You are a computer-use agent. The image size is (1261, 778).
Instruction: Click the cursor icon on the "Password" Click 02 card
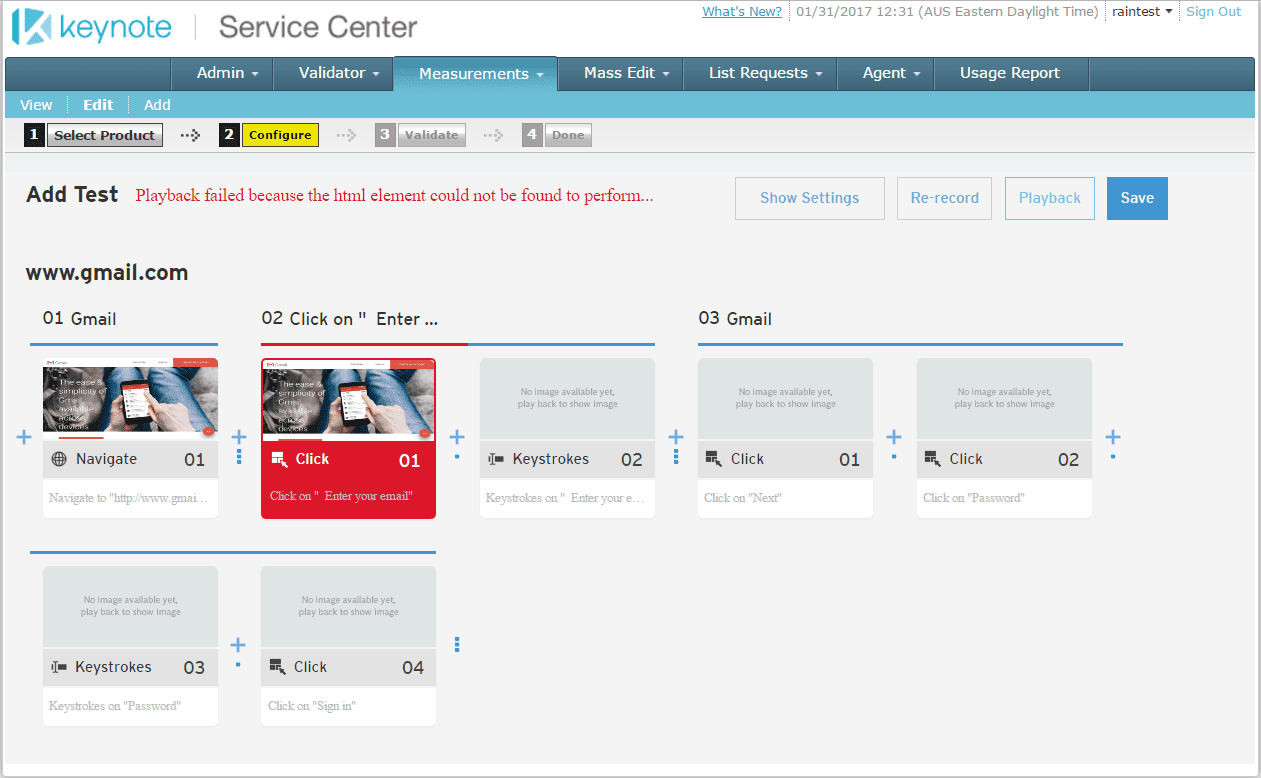(933, 459)
